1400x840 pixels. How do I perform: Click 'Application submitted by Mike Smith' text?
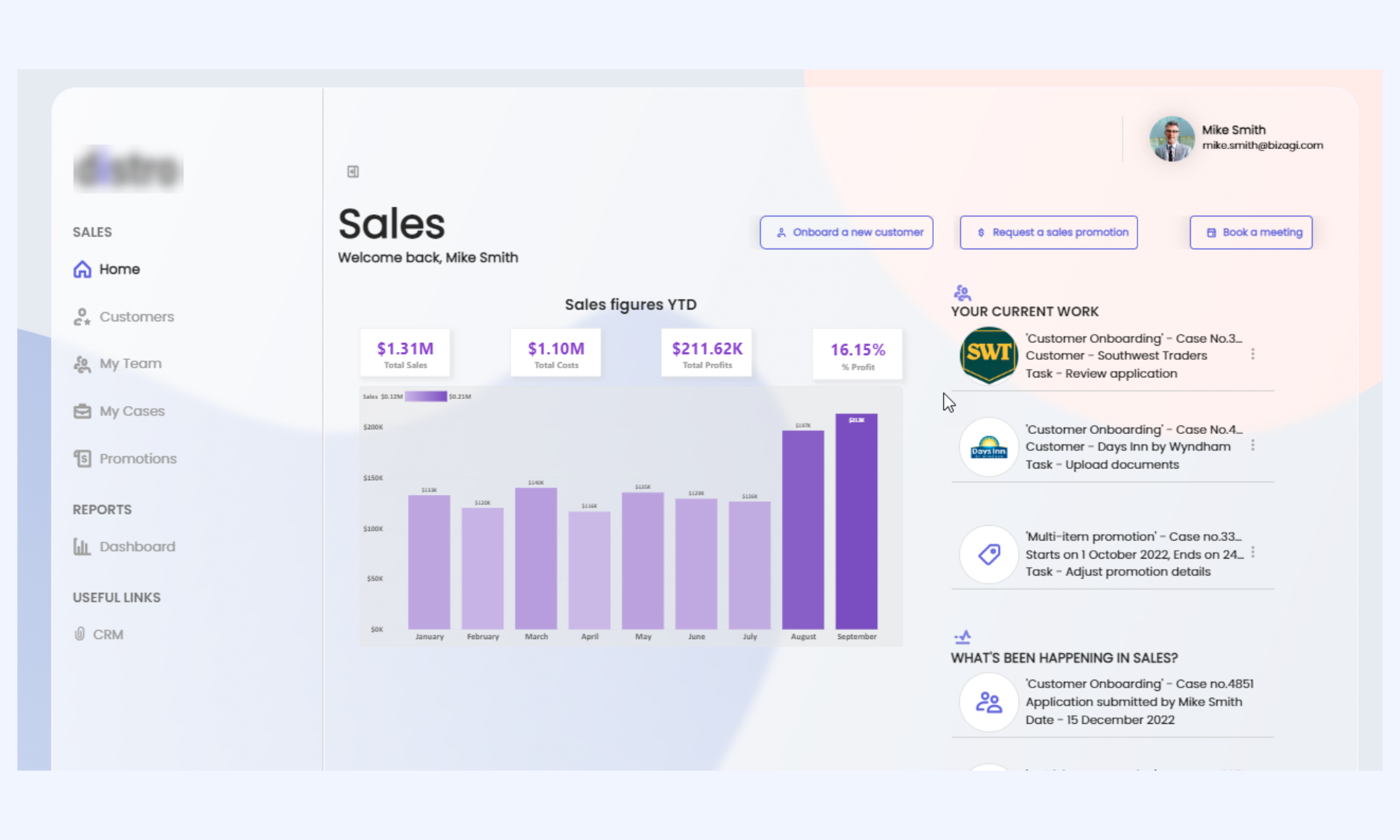1133,702
